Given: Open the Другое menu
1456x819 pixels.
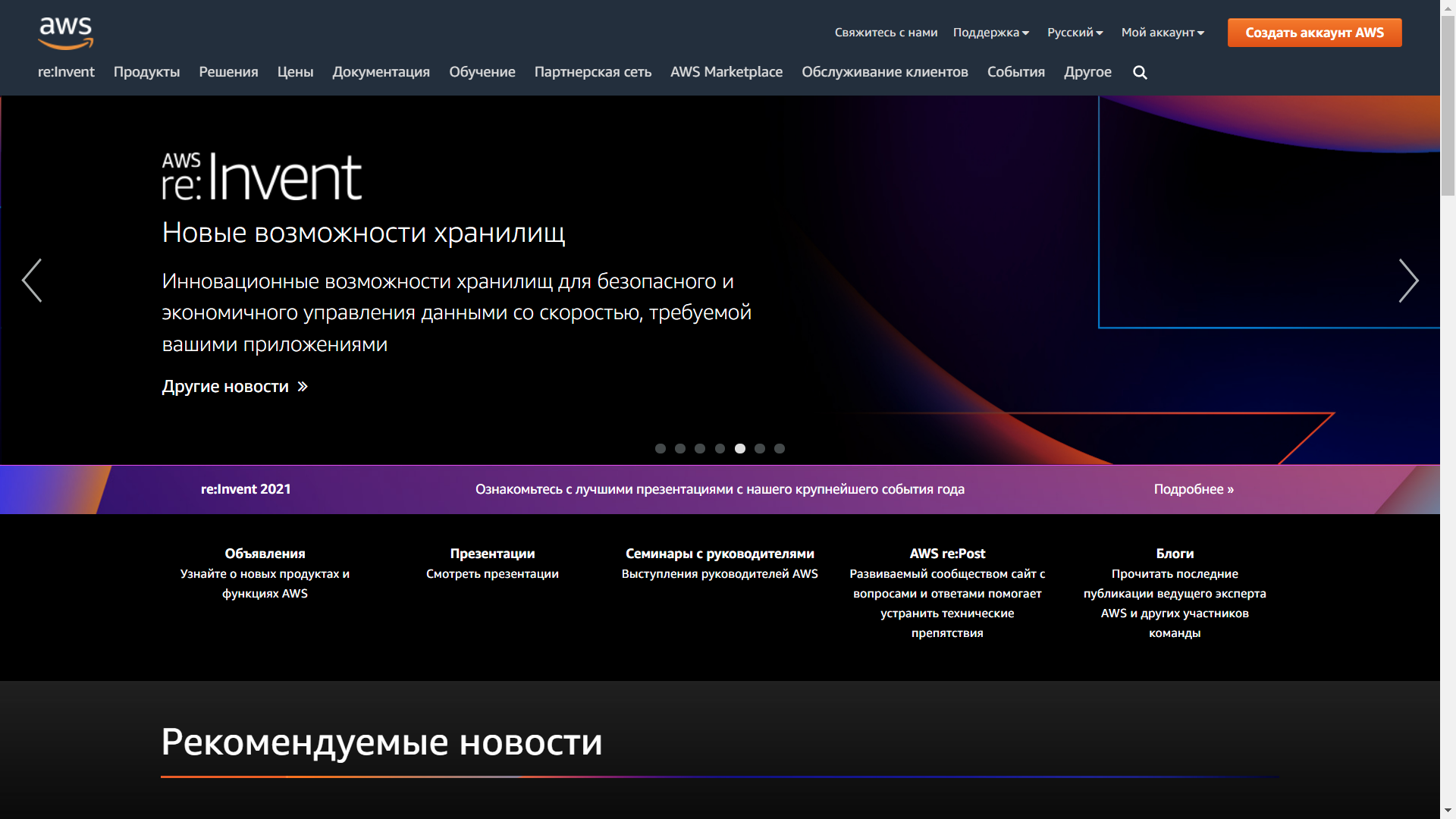Looking at the screenshot, I should 1087,72.
